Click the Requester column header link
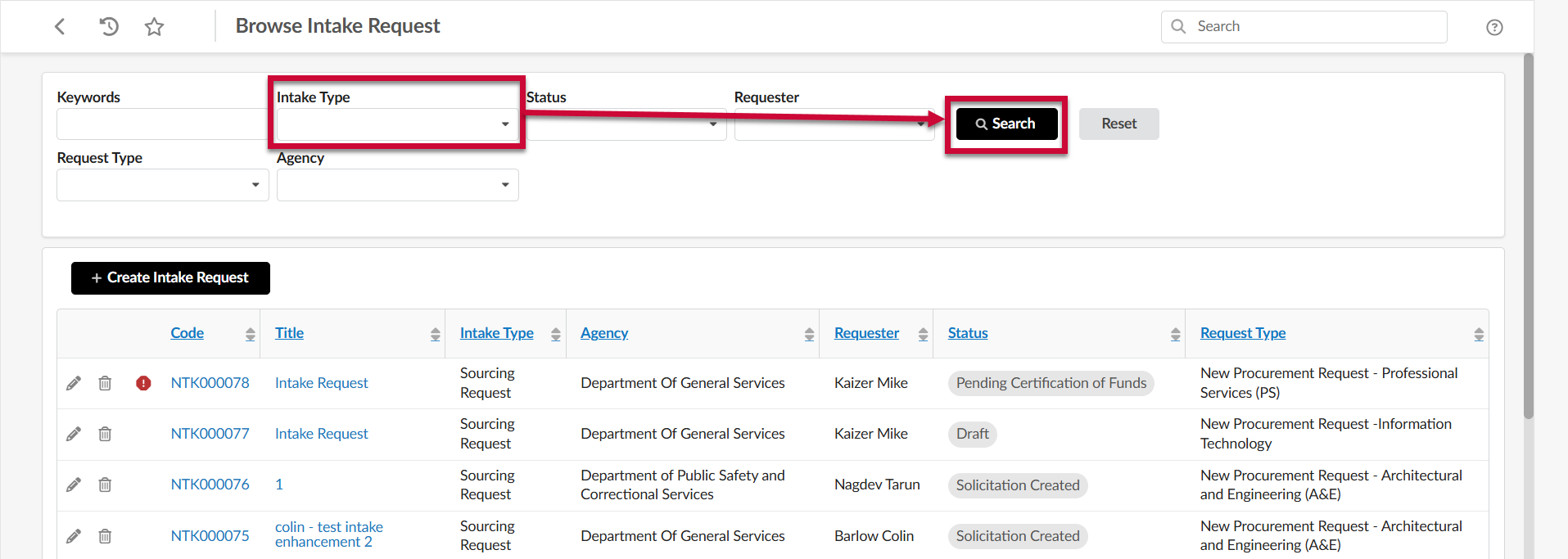 [x=866, y=333]
